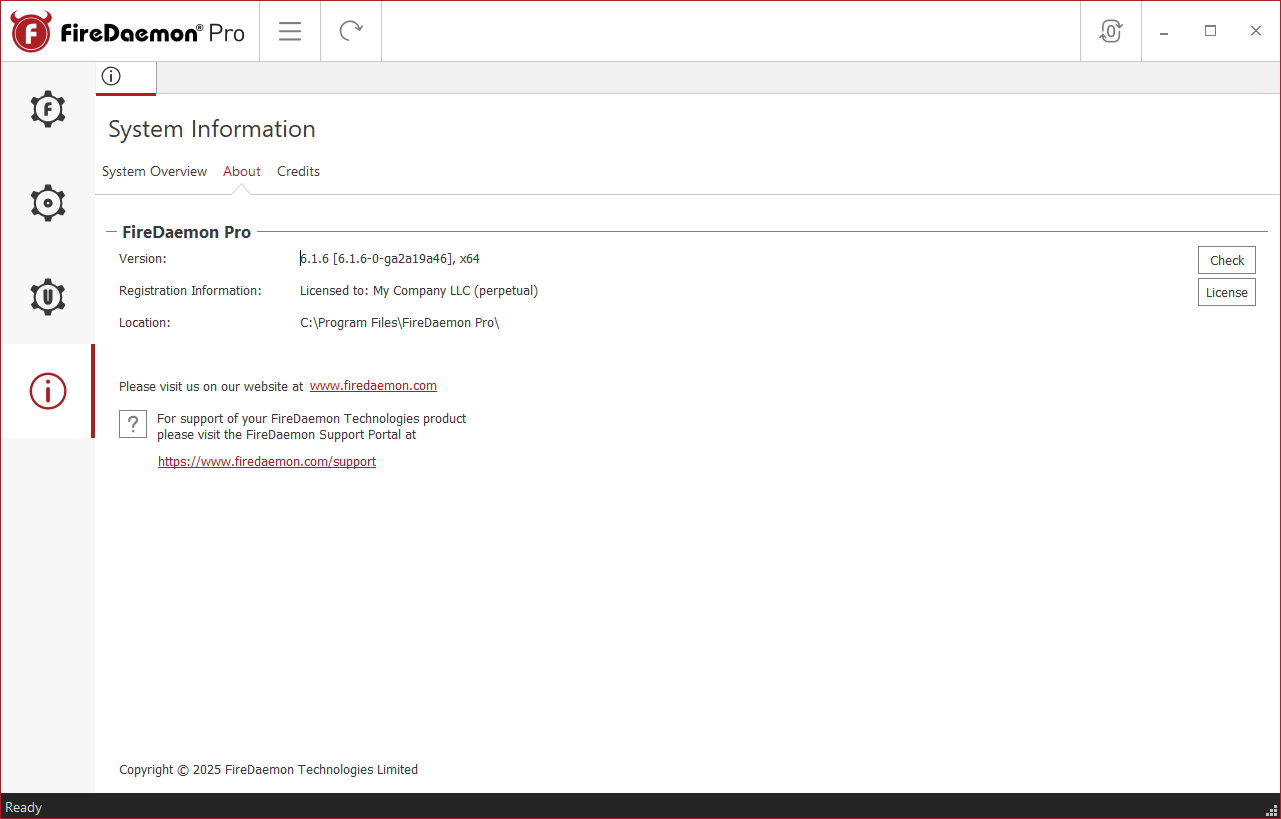Click the 'System Information' heading
Screen dimensions: 1281x819
pyautogui.click(x=212, y=129)
